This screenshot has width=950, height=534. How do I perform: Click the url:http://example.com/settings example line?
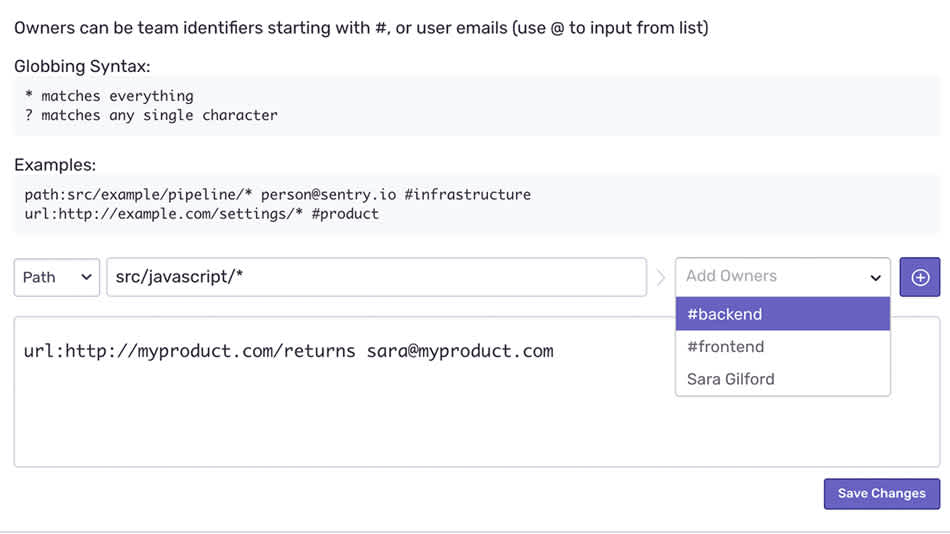point(201,213)
